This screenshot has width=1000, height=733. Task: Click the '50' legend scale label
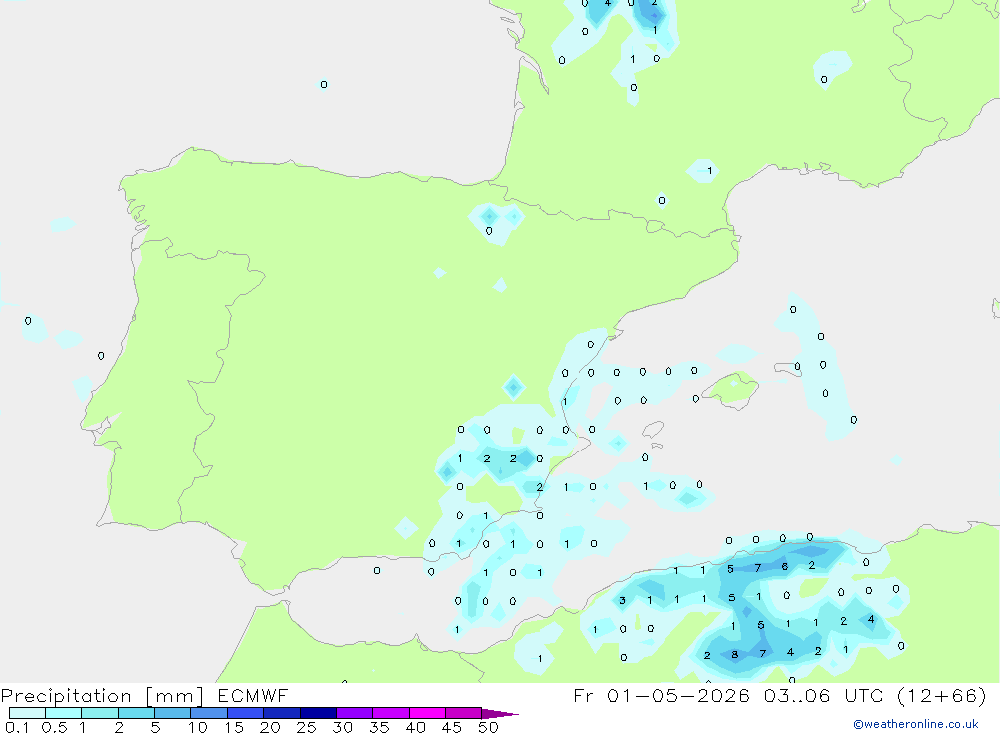488,727
